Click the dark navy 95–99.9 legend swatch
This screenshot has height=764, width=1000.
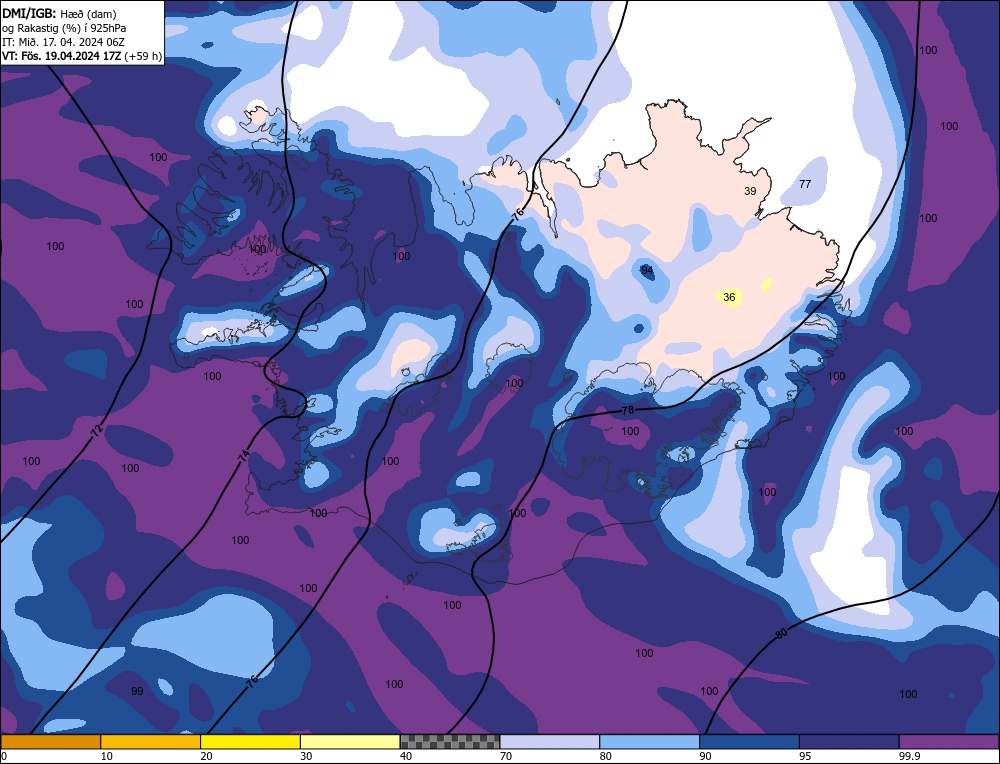point(849,741)
